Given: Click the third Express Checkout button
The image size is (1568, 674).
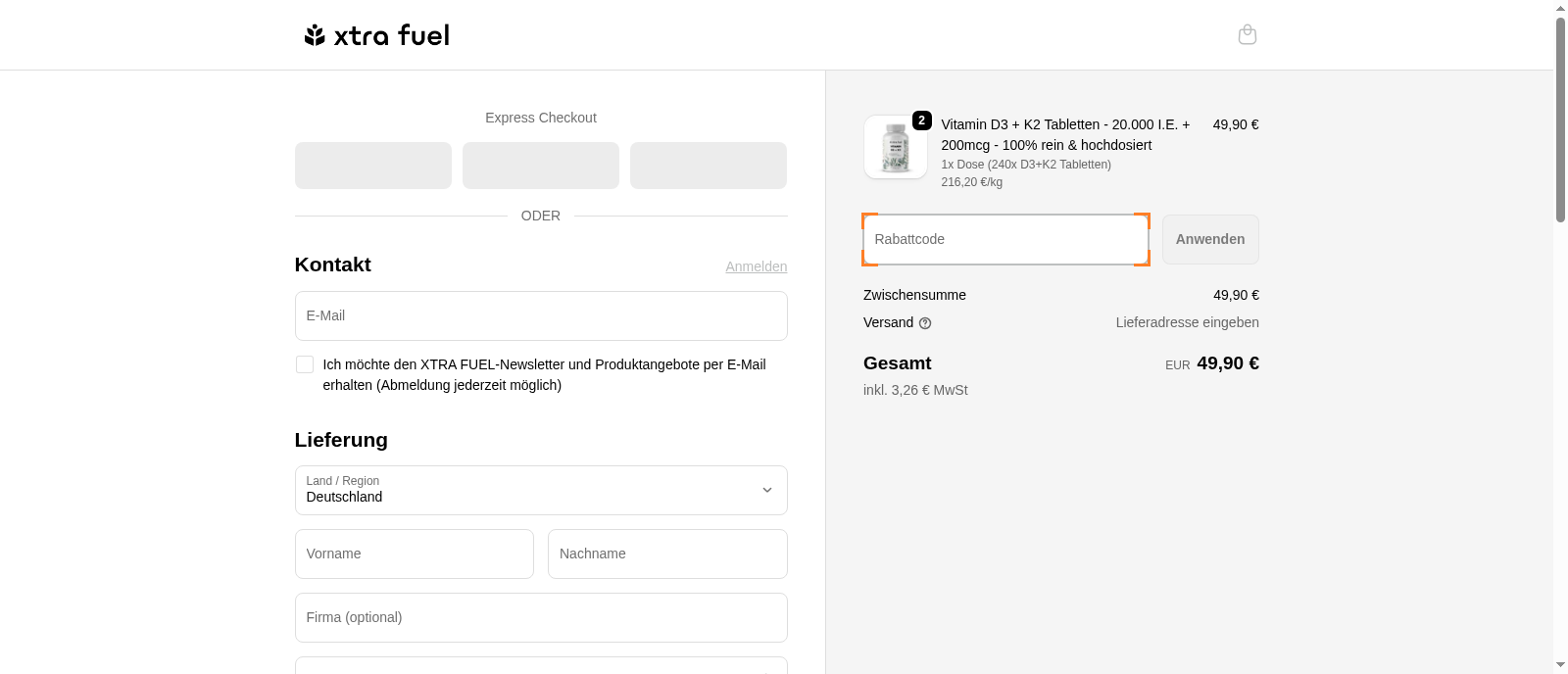Looking at the screenshot, I should click(709, 166).
